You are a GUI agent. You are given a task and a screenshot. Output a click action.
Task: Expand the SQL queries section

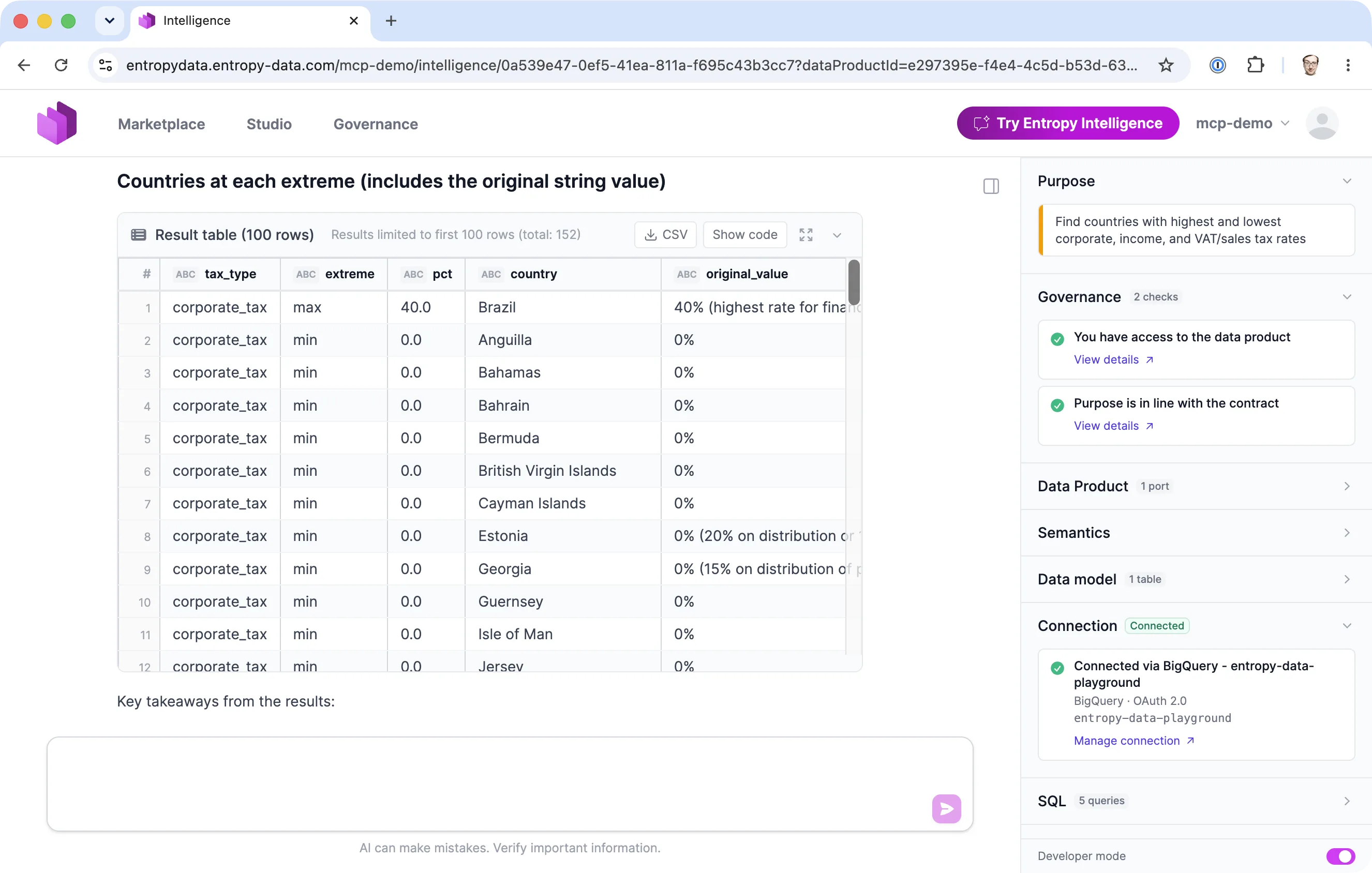(1346, 801)
